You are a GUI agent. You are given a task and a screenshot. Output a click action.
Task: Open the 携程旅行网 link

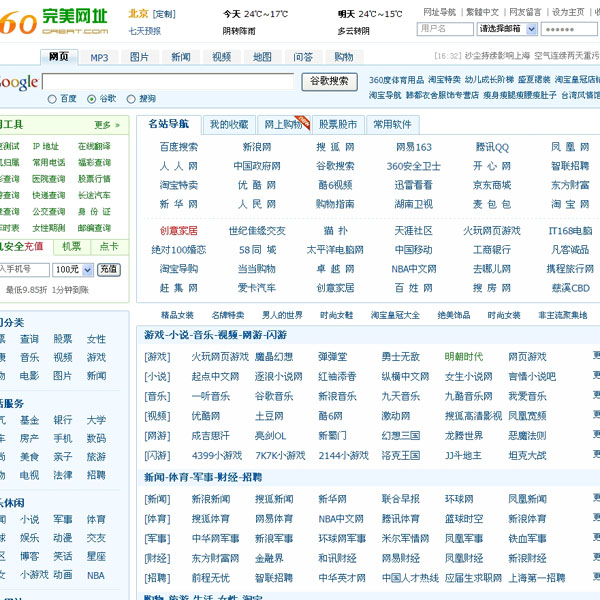click(570, 269)
